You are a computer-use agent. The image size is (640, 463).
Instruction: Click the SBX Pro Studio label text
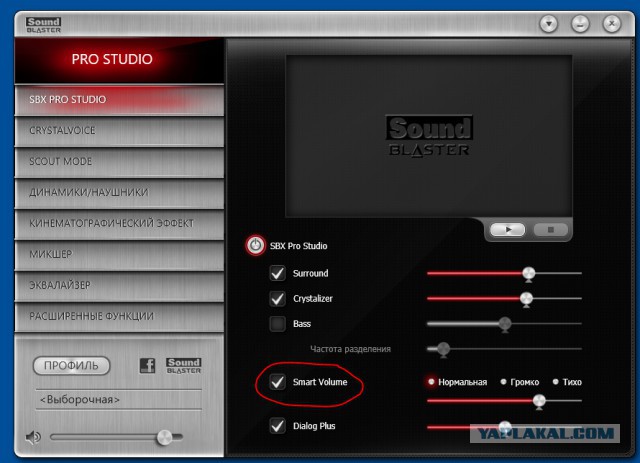click(x=298, y=246)
